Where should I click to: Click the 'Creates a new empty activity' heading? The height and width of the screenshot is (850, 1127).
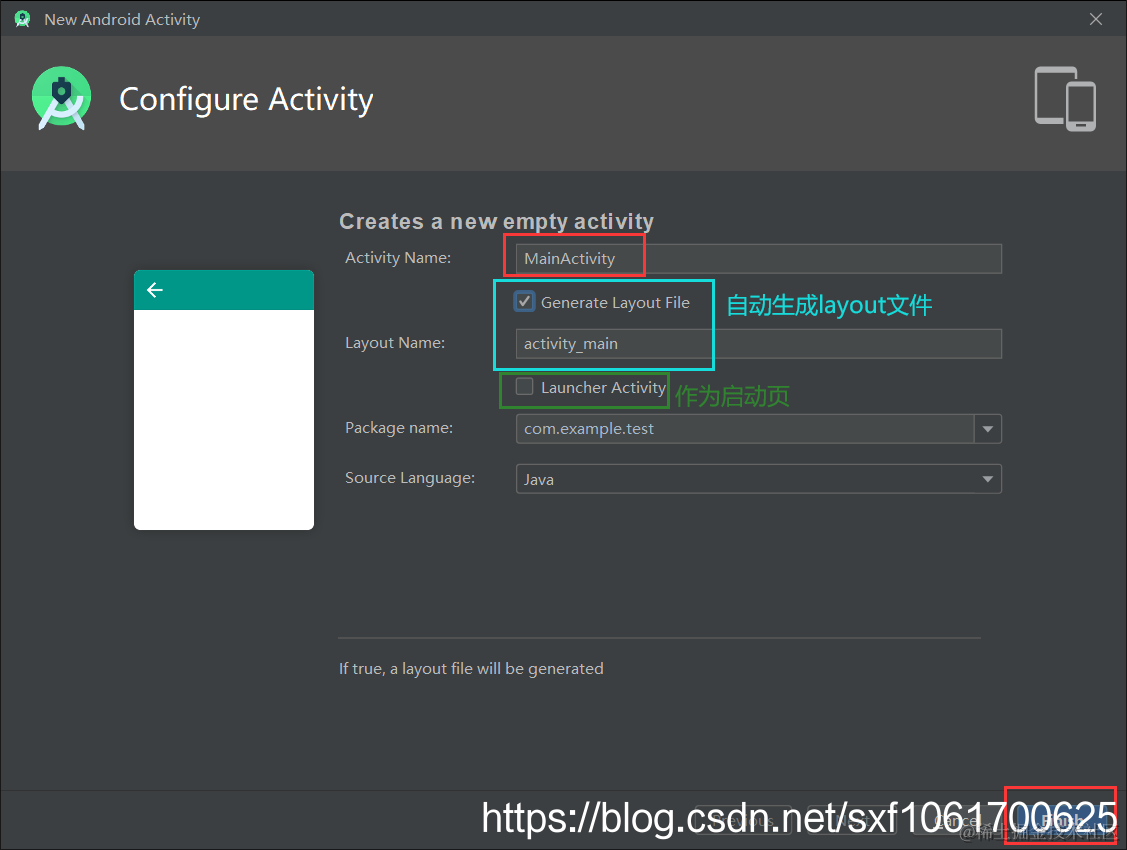497,221
